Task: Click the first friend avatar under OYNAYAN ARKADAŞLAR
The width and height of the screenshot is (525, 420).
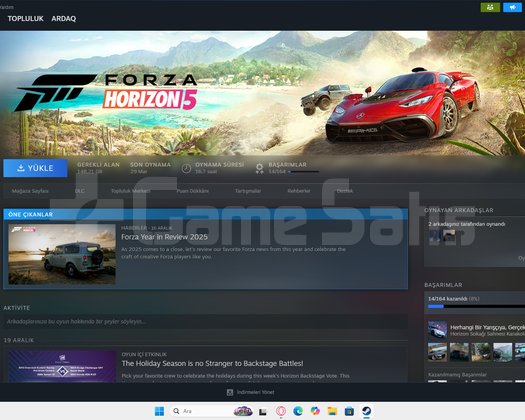Action: click(x=435, y=236)
